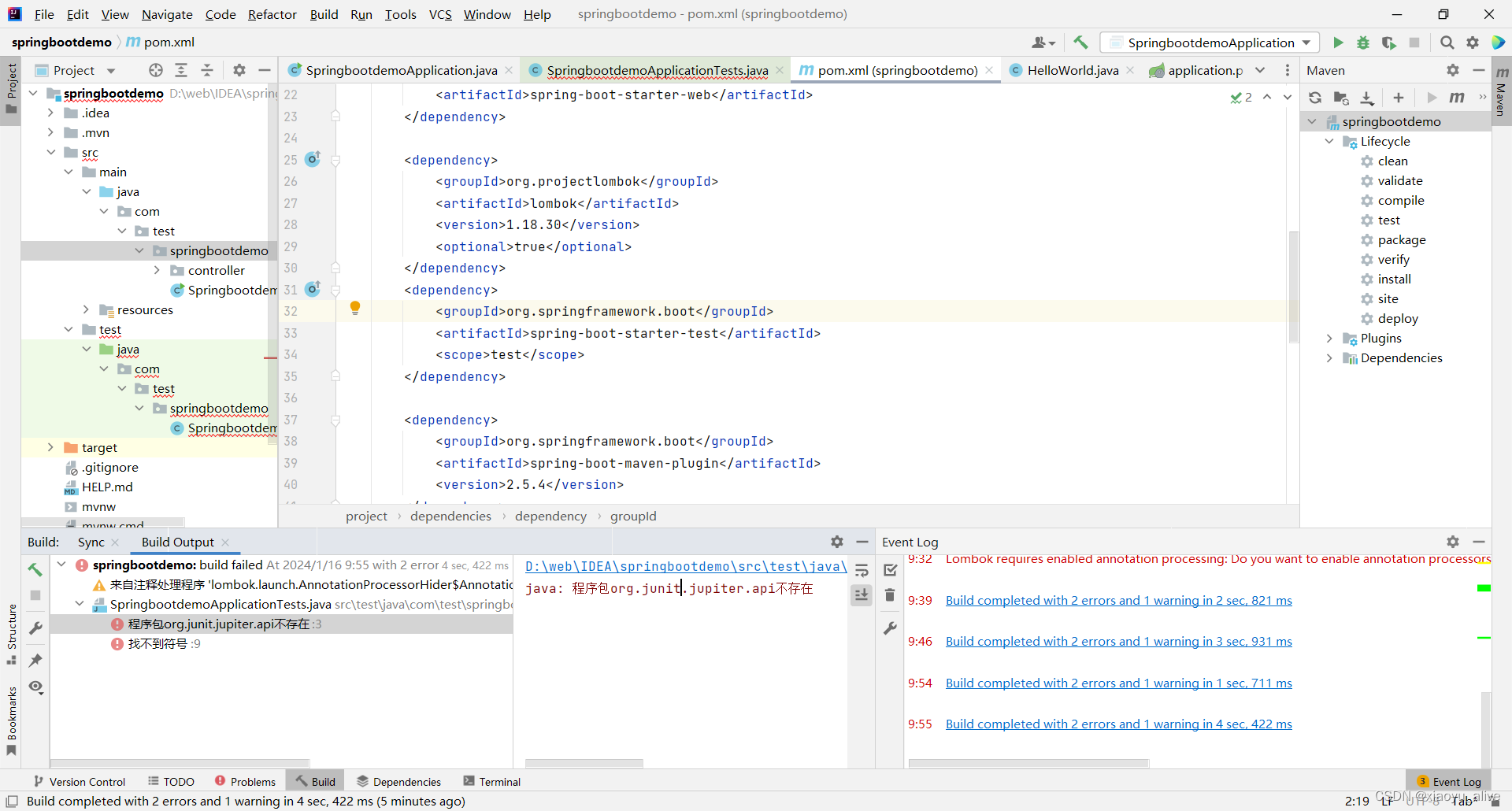Open 9:39 build completed link
Image resolution: width=1512 pixels, height=811 pixels.
coord(1118,600)
